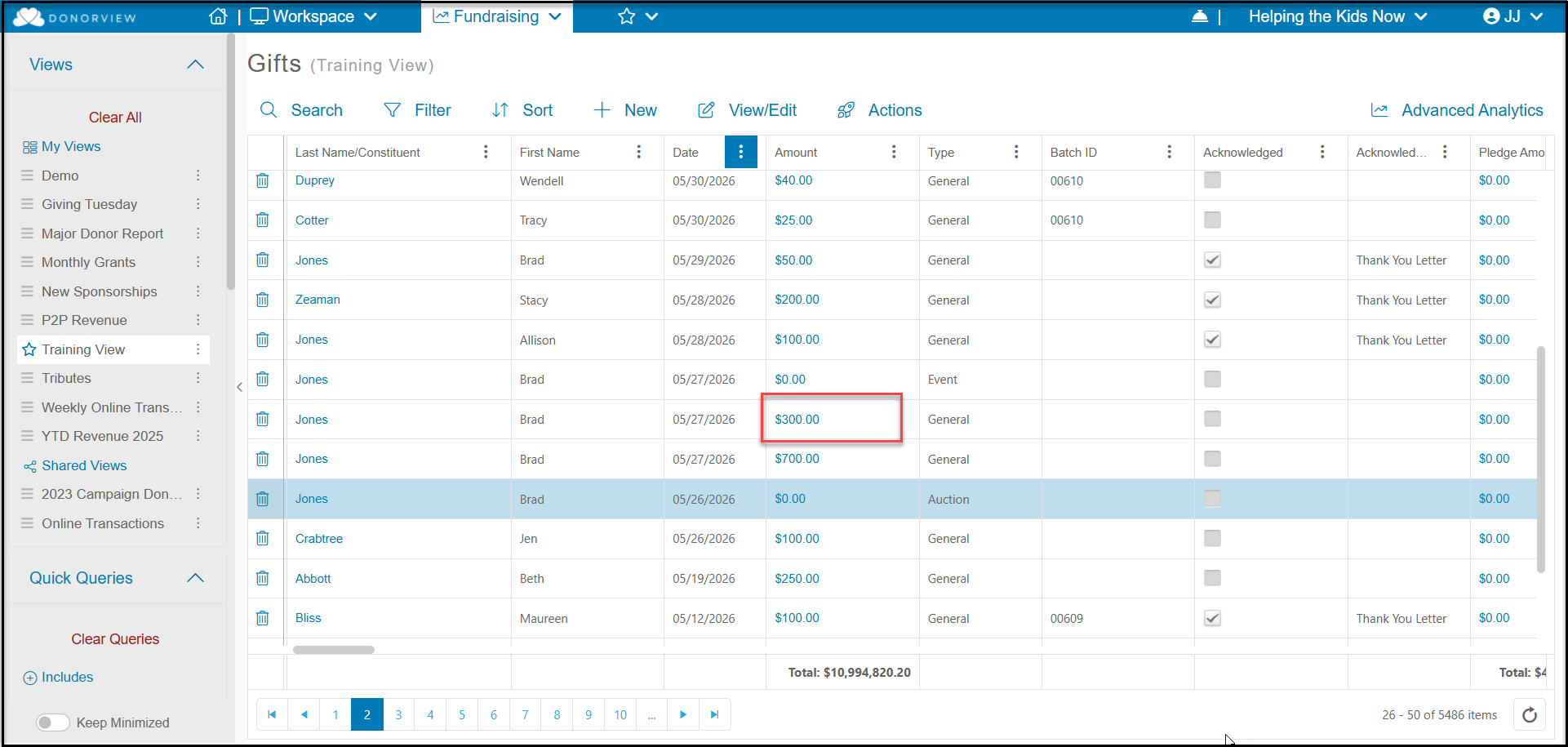Open Helping the Kids Now organization dropdown
This screenshot has height=747, width=1568.
(x=1338, y=16)
